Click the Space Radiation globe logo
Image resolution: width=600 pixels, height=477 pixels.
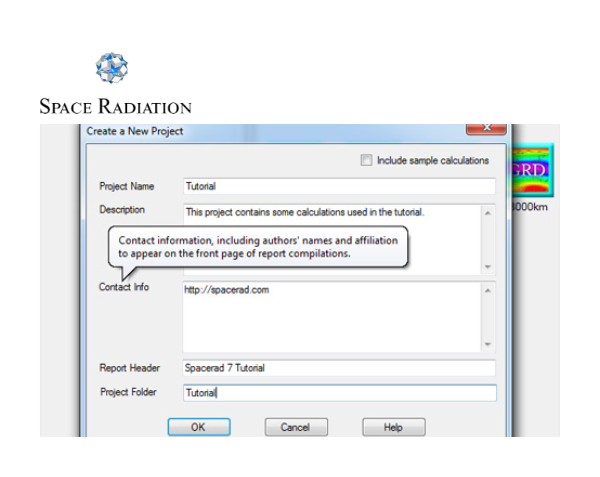click(112, 69)
